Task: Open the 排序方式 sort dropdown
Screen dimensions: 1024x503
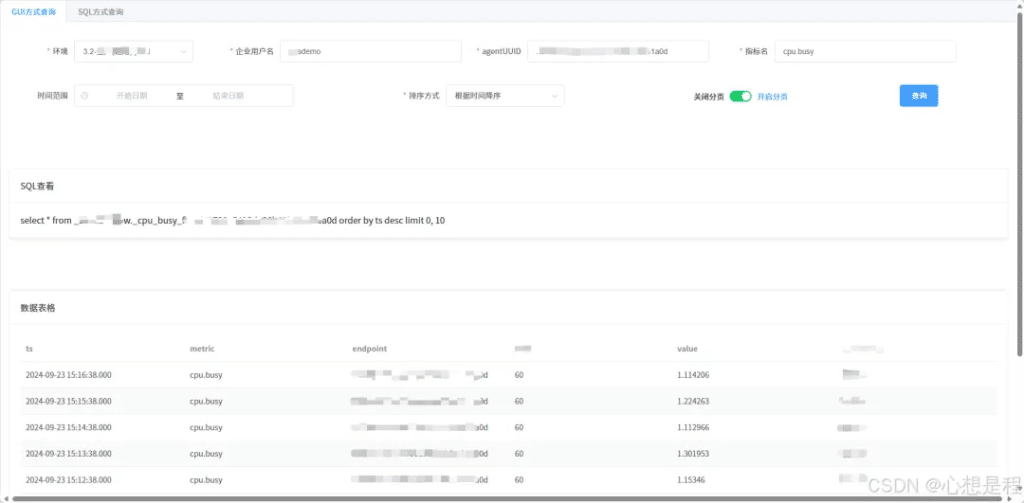Action: click(x=504, y=96)
